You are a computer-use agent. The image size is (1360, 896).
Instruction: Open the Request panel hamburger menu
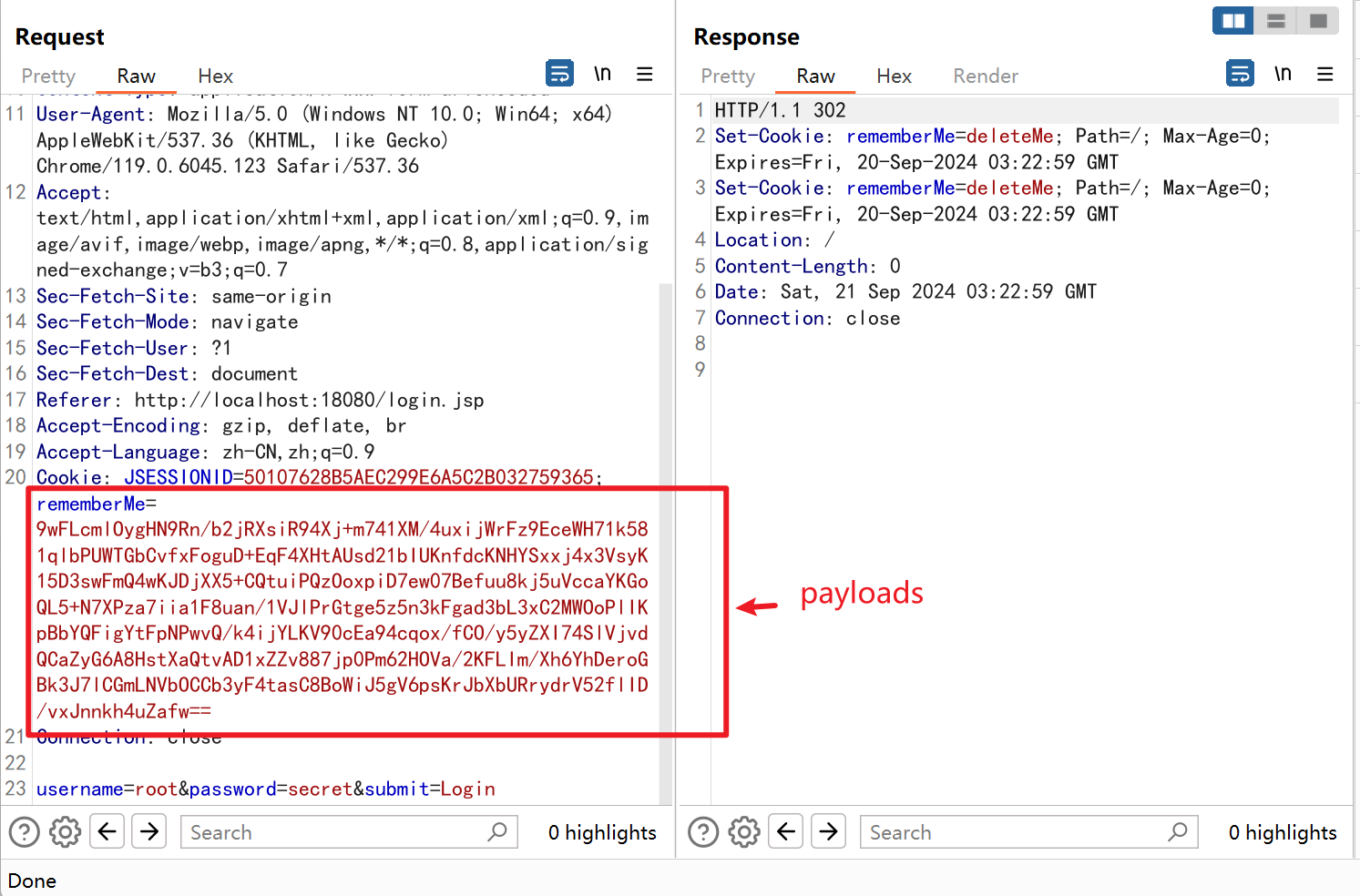pos(645,74)
